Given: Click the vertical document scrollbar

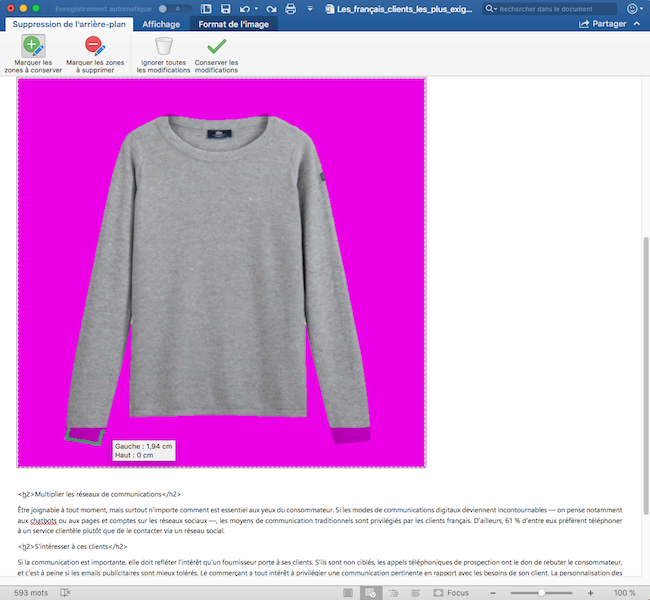Looking at the screenshot, I should (x=646, y=376).
